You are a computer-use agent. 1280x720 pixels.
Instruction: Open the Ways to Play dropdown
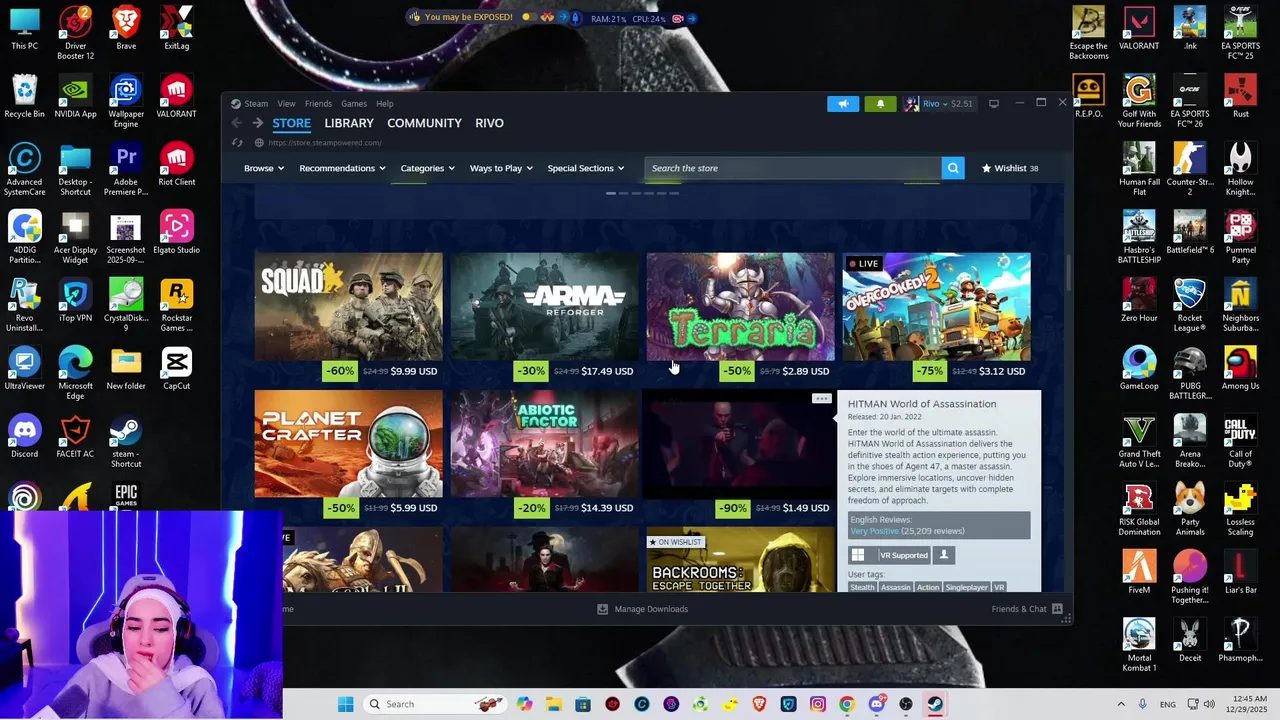click(501, 168)
